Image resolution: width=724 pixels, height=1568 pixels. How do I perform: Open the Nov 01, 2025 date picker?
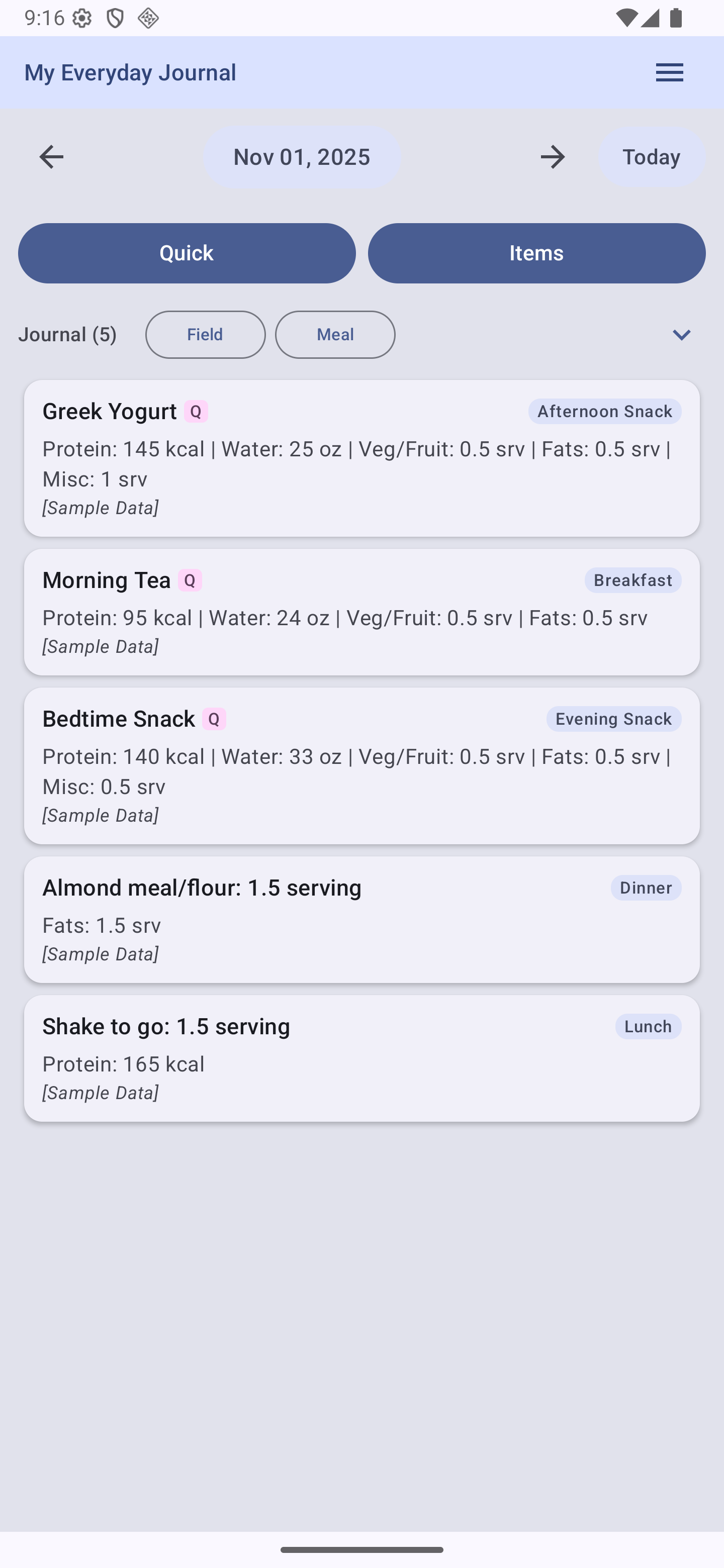302,157
